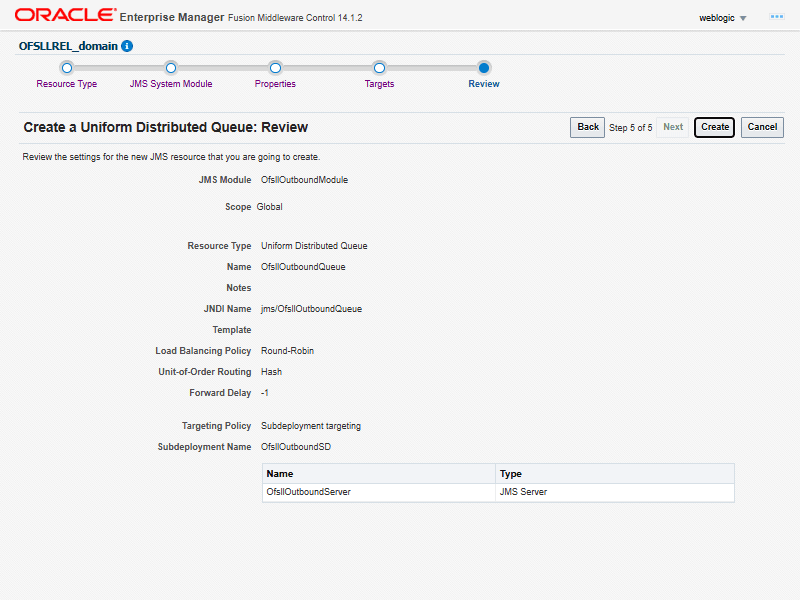Select the Targets step label
Screen dimensions: 800x600
[379, 84]
